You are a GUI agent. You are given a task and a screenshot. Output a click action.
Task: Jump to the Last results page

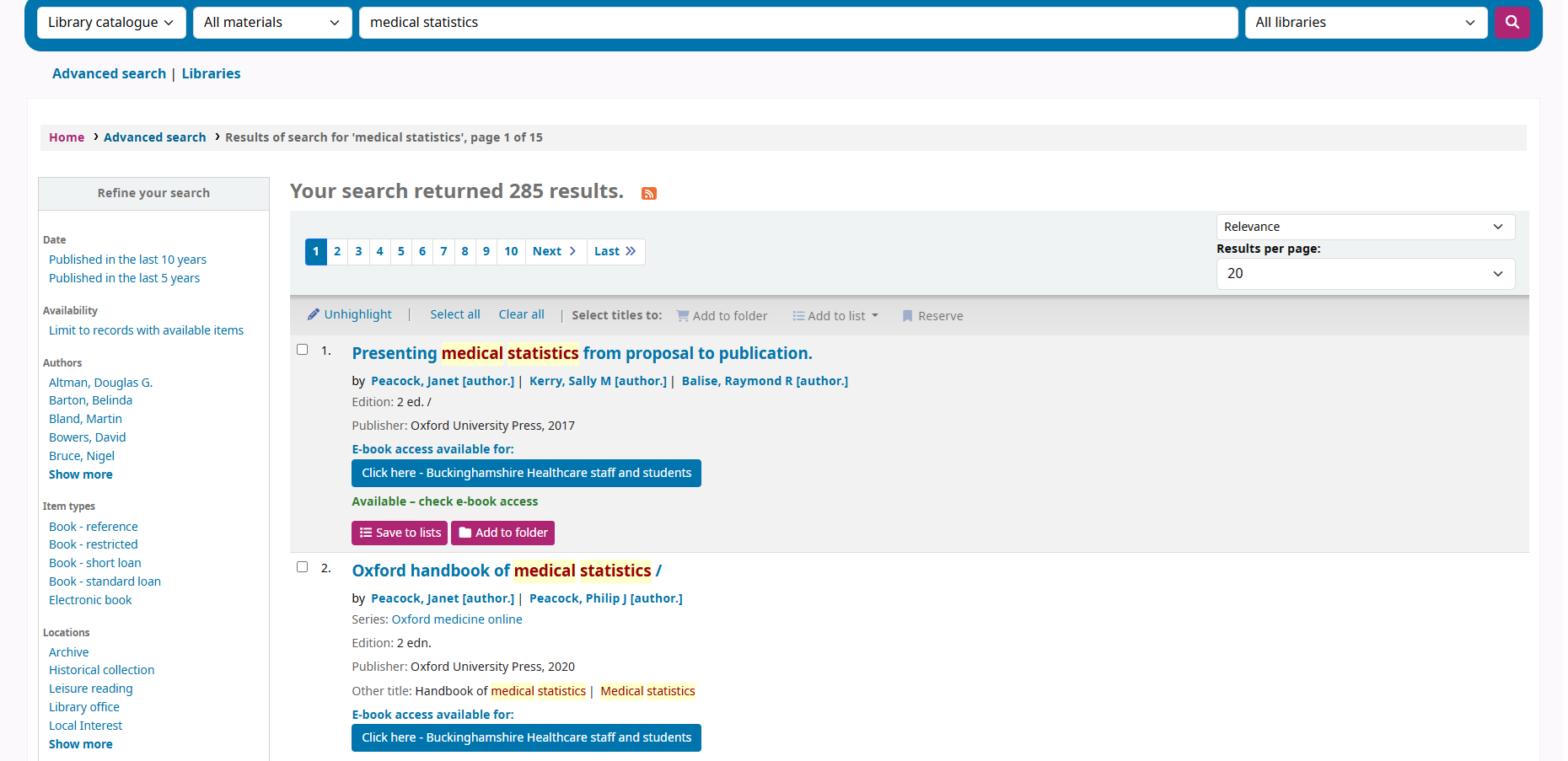point(615,251)
